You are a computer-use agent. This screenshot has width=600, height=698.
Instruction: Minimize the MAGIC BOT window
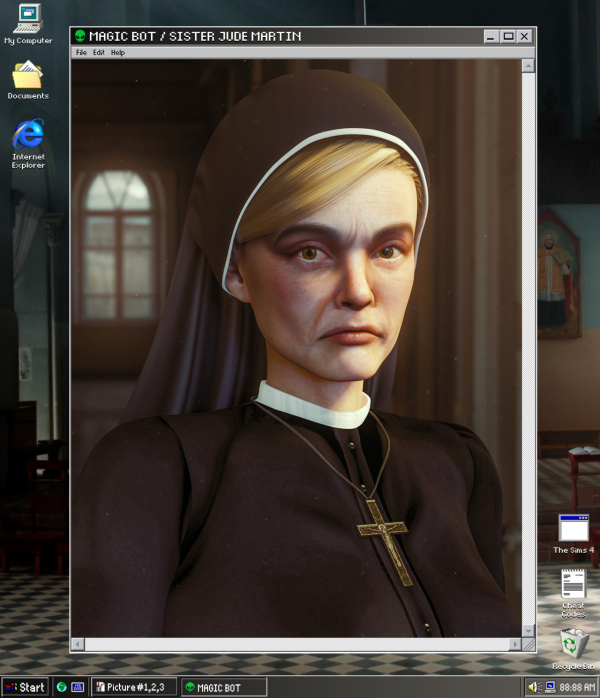click(x=491, y=36)
